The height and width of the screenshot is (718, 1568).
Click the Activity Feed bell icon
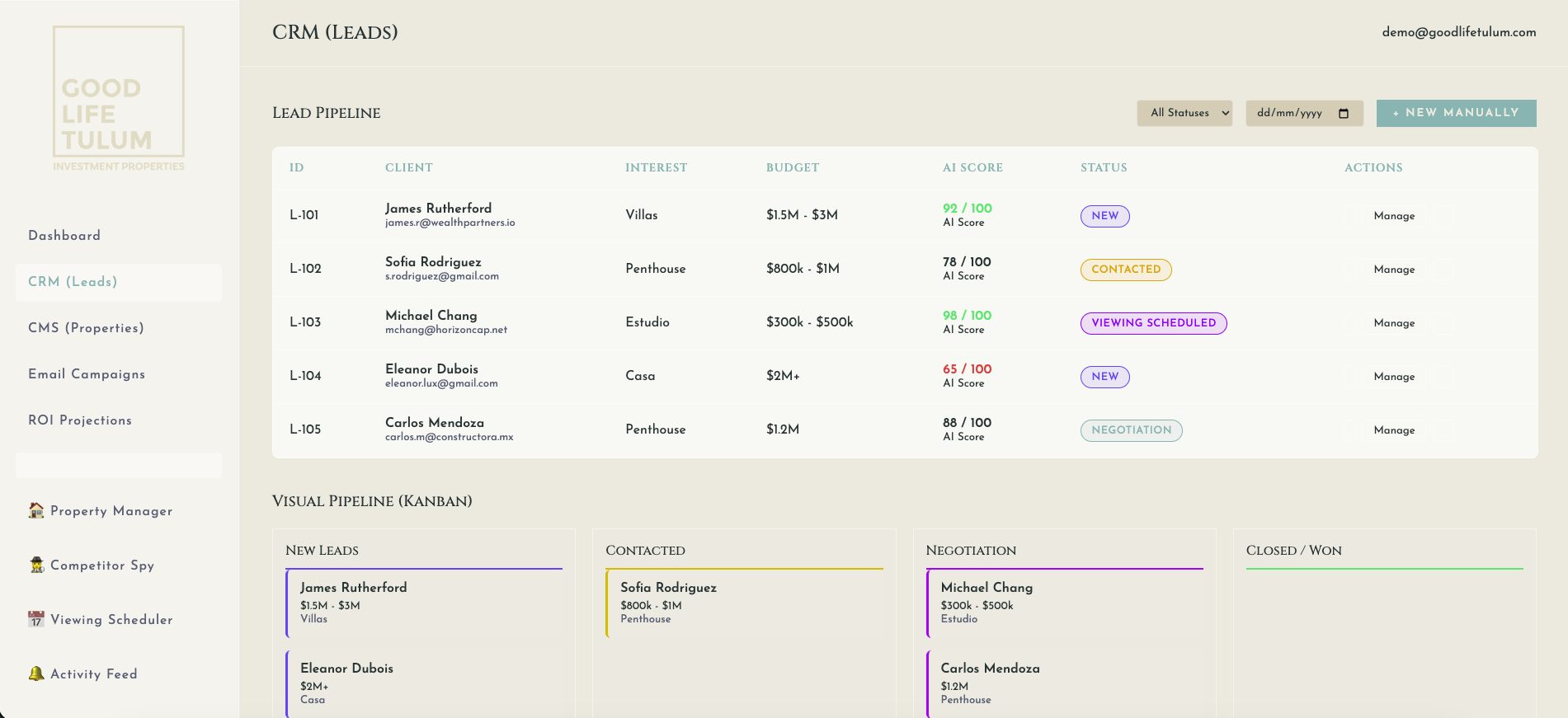coord(36,673)
